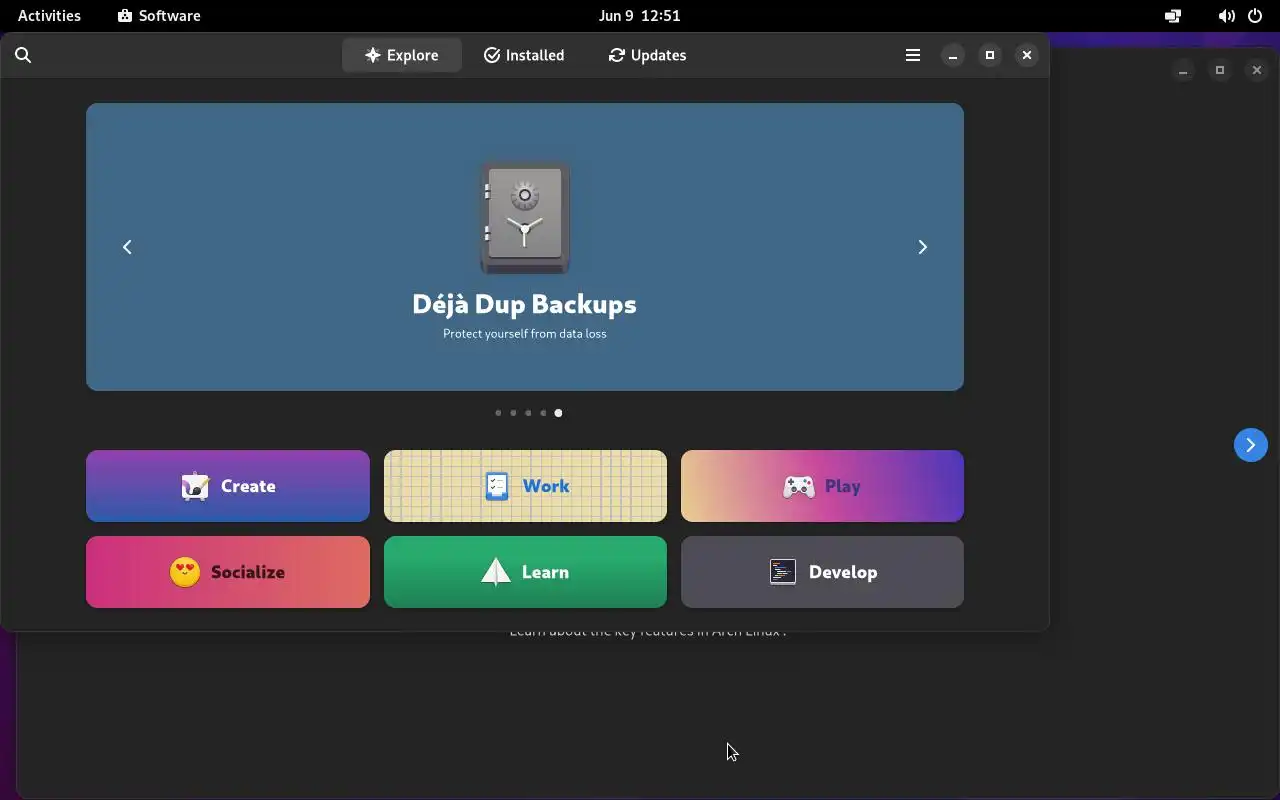
Task: Open the Updates tab
Action: [x=647, y=55]
